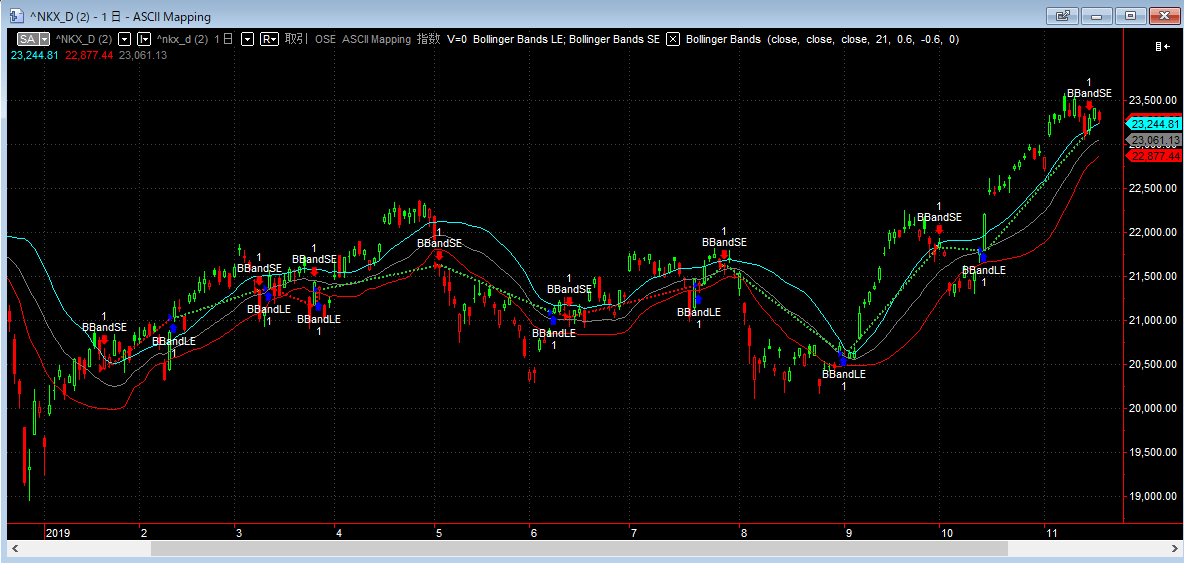Click the cyan 23,244.81 price axis tag
Viewport: 1185px width, 563px height.
[1153, 124]
